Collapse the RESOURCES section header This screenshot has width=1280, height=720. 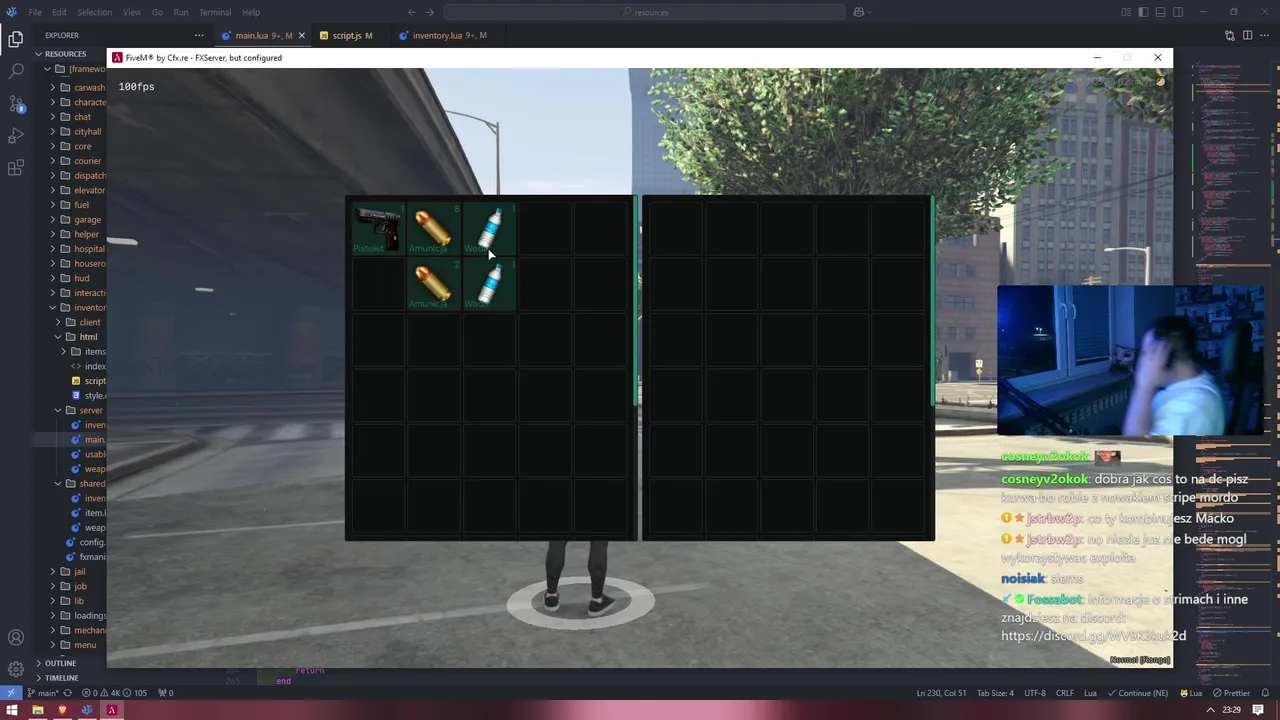tap(70, 54)
